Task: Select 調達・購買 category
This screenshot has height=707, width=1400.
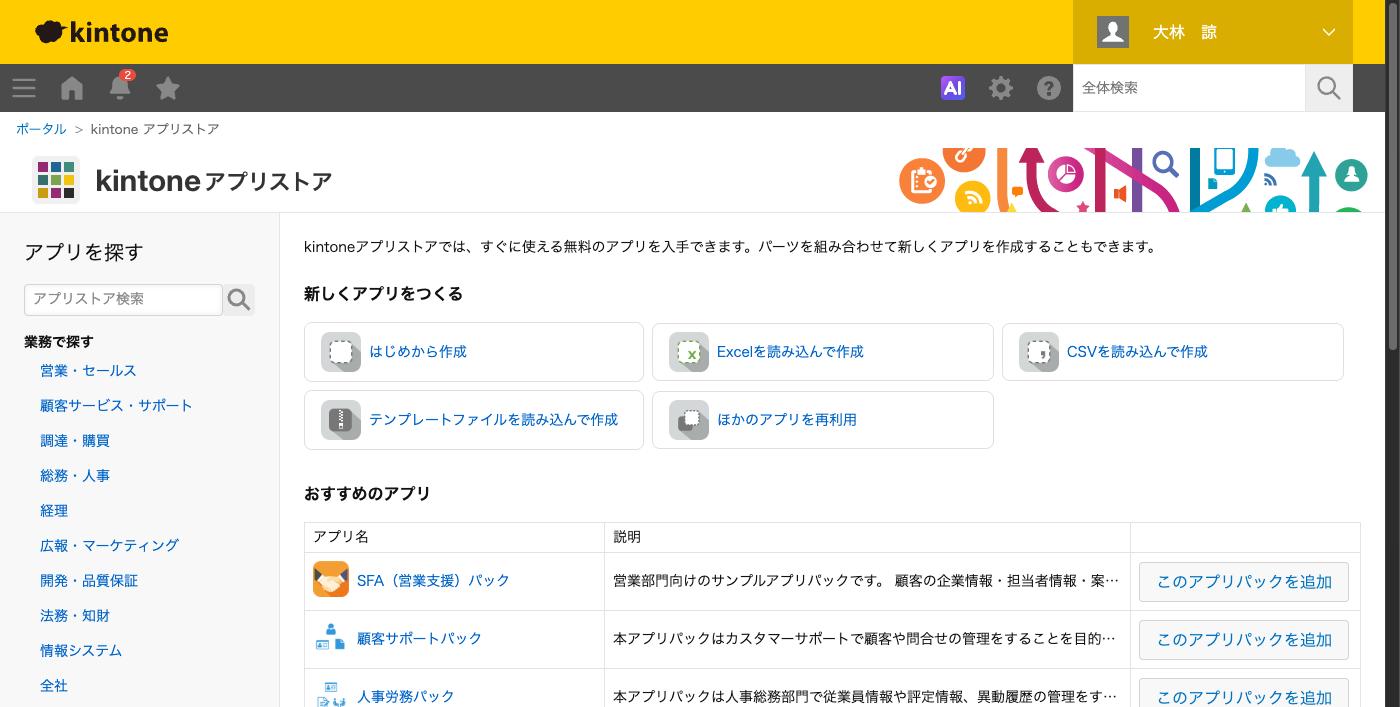Action: click(75, 440)
